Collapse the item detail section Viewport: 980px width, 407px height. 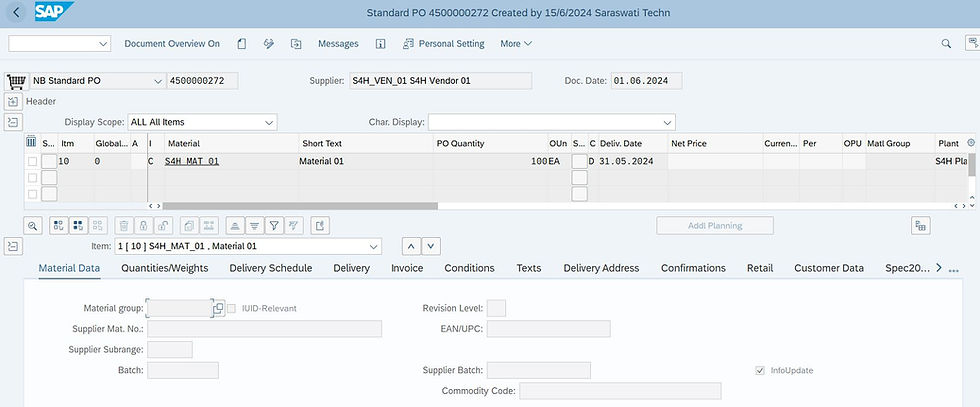[x=14, y=246]
